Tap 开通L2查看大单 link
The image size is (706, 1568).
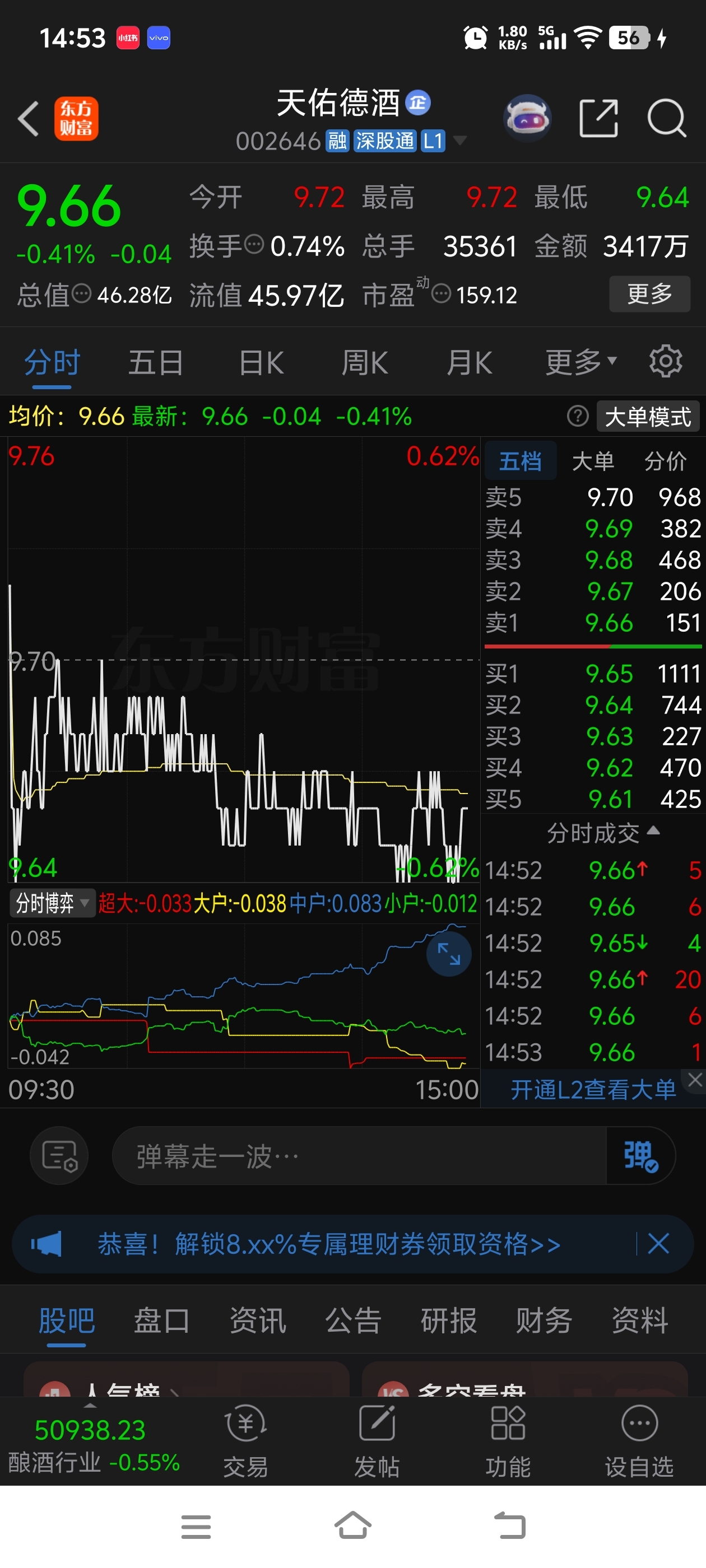click(593, 1089)
